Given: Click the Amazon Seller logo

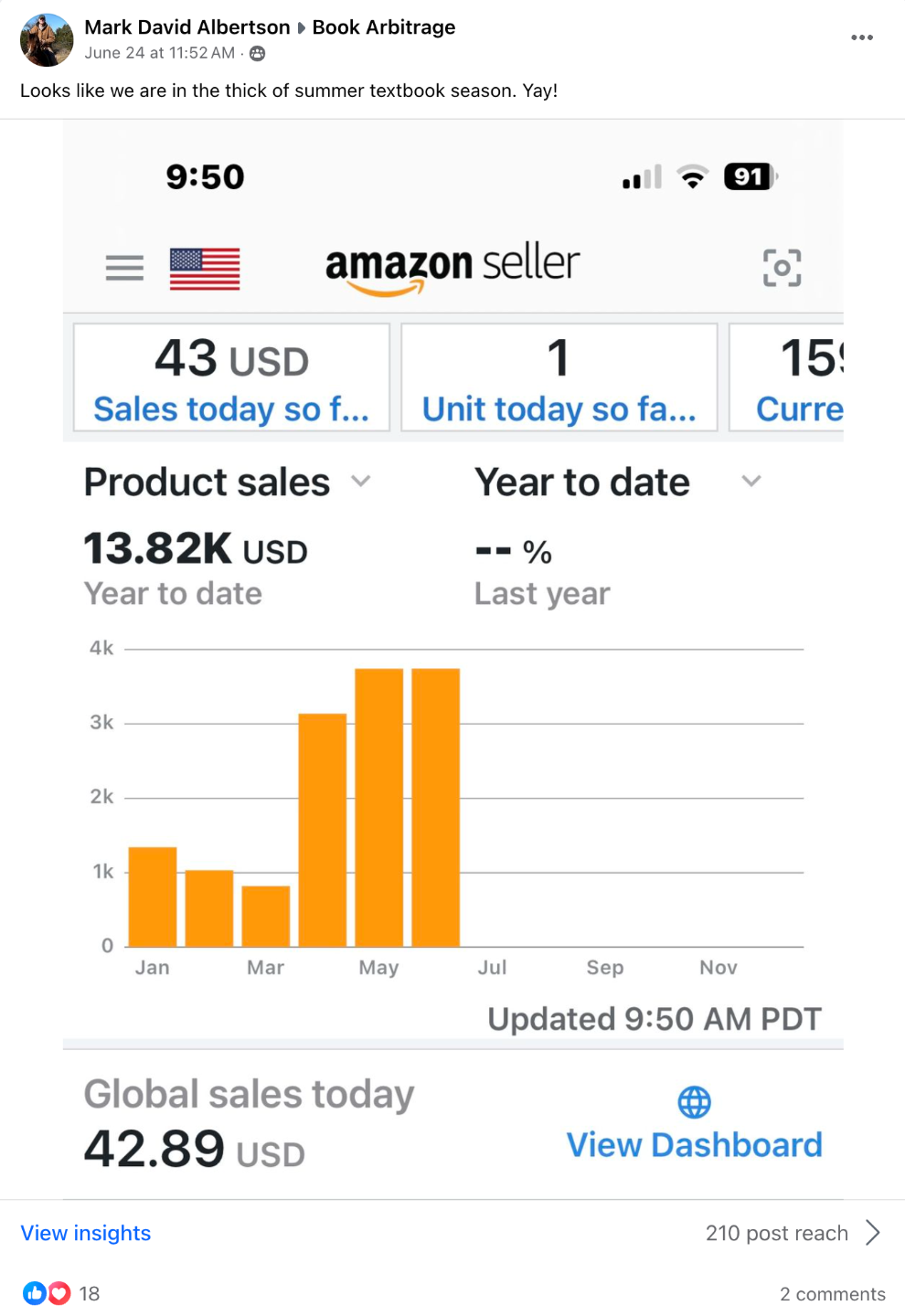Looking at the screenshot, I should click(x=452, y=268).
